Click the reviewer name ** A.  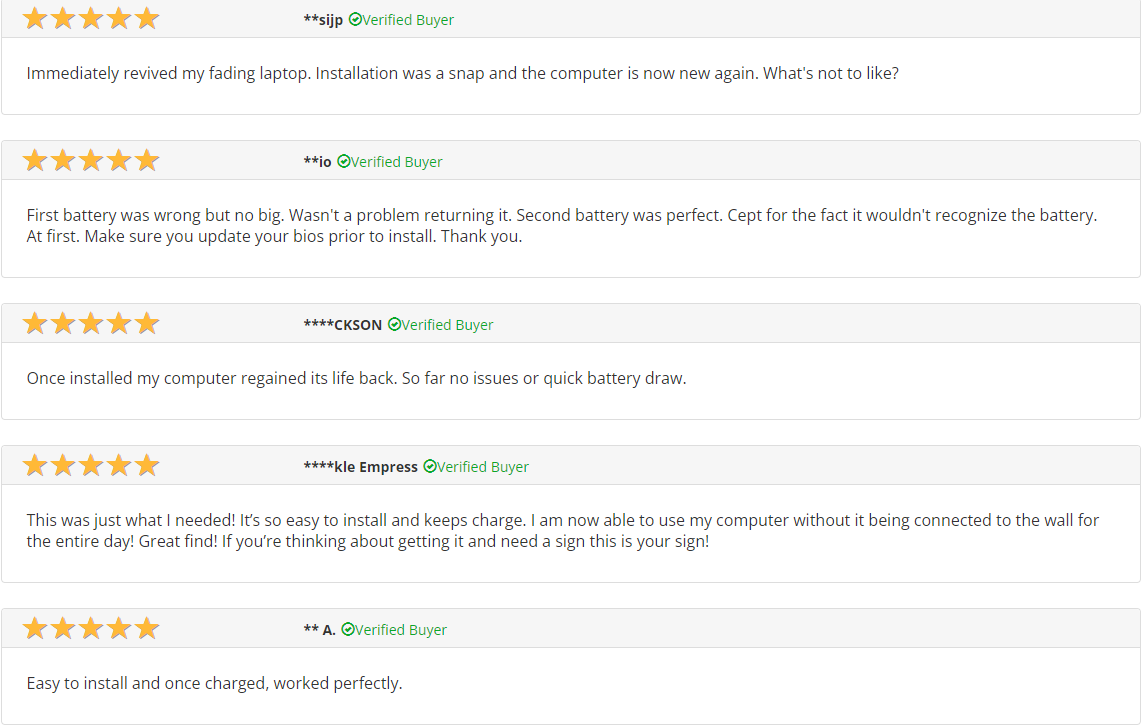(319, 630)
